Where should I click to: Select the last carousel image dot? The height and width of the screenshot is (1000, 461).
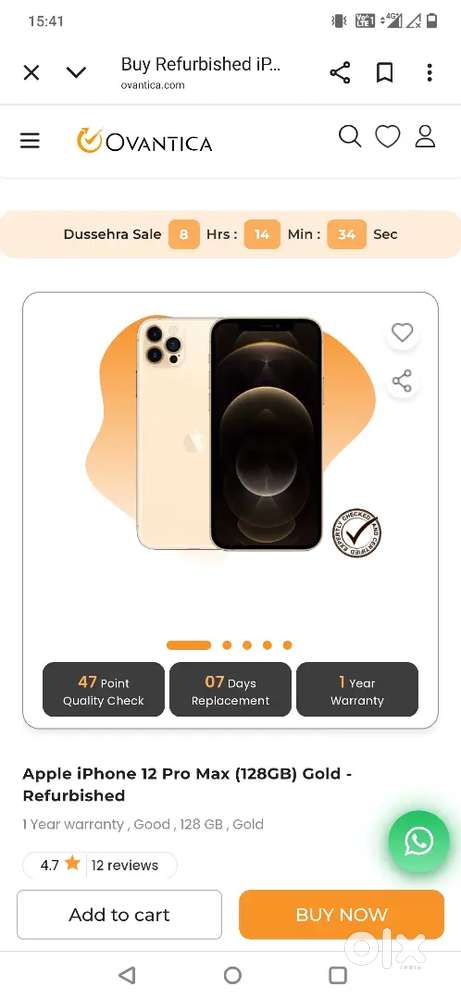[x=288, y=645]
